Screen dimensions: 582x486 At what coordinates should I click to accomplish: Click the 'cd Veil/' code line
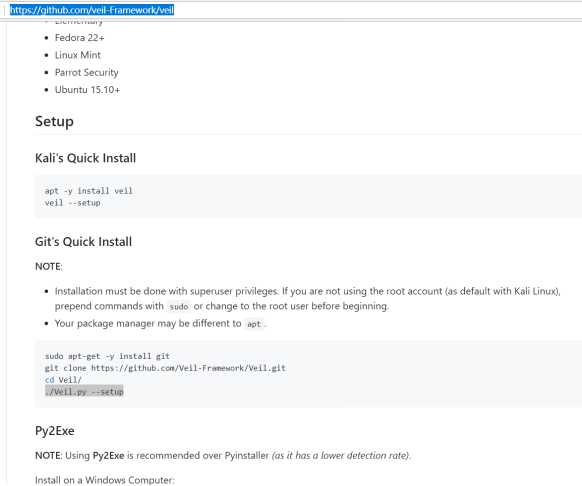[63, 380]
